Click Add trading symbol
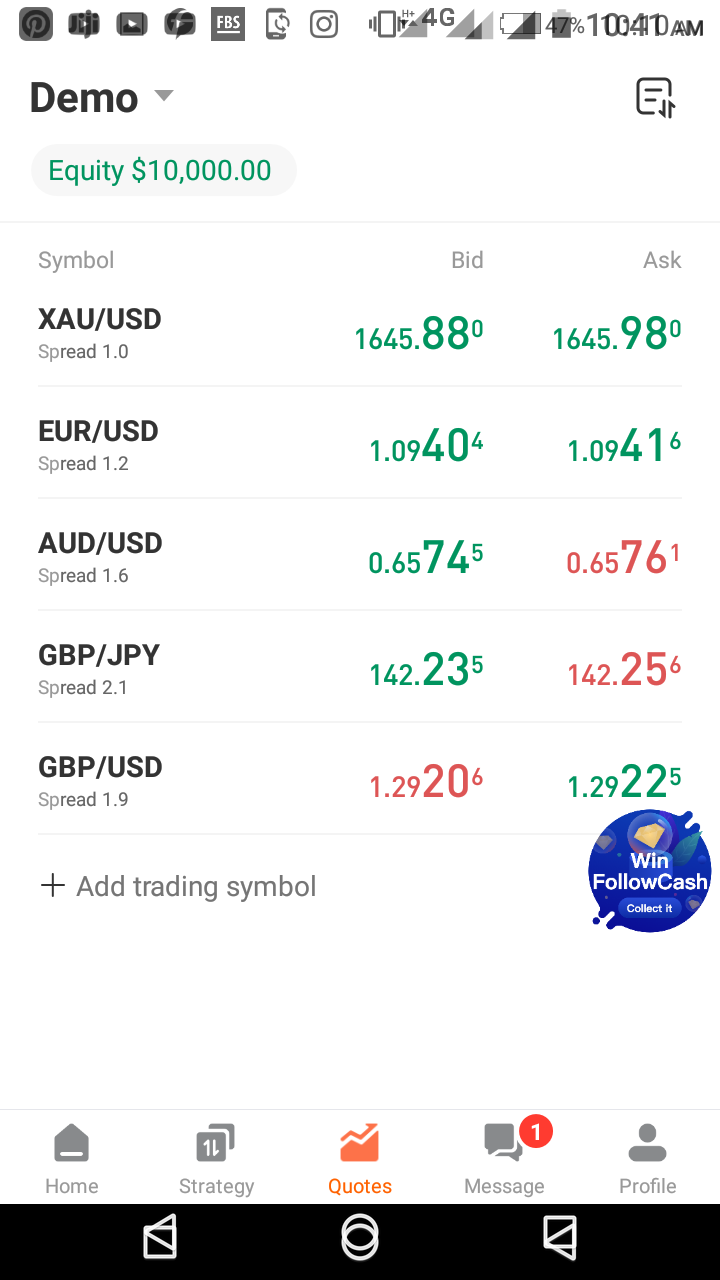This screenshot has width=720, height=1280. pos(196,886)
